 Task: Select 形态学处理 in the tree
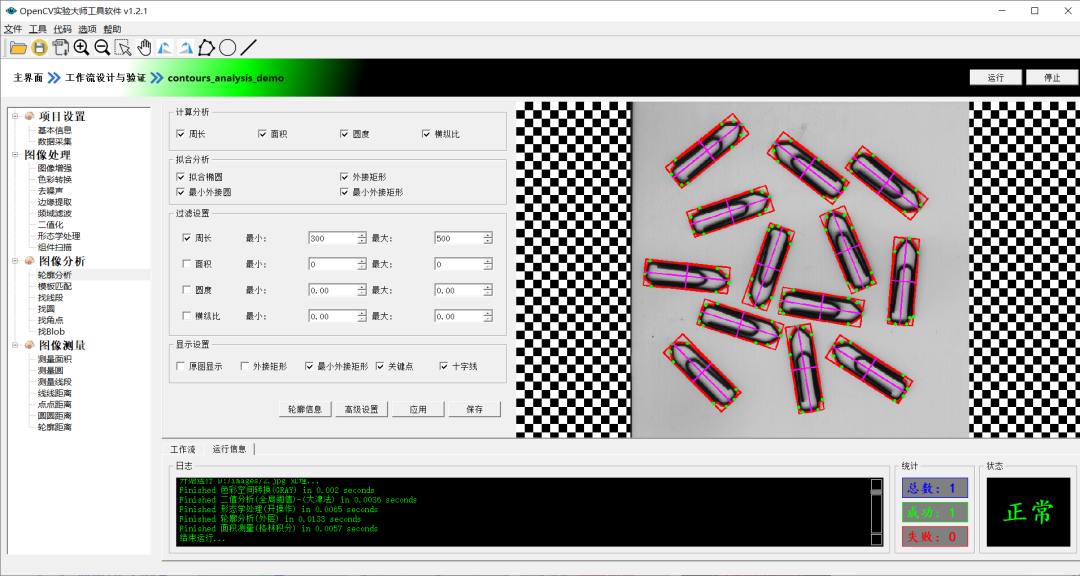[59, 236]
